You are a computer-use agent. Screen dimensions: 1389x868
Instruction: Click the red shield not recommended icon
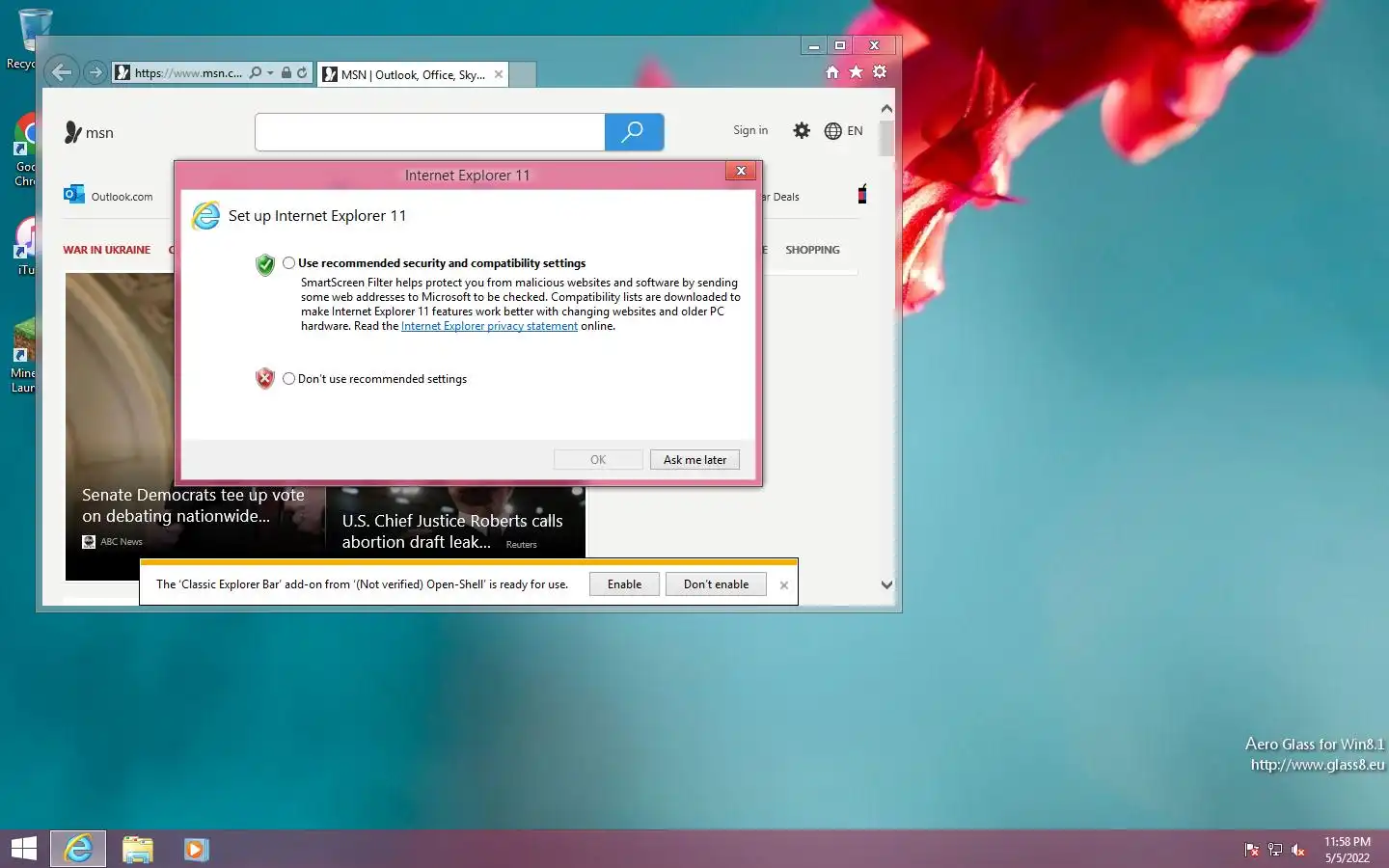265,378
